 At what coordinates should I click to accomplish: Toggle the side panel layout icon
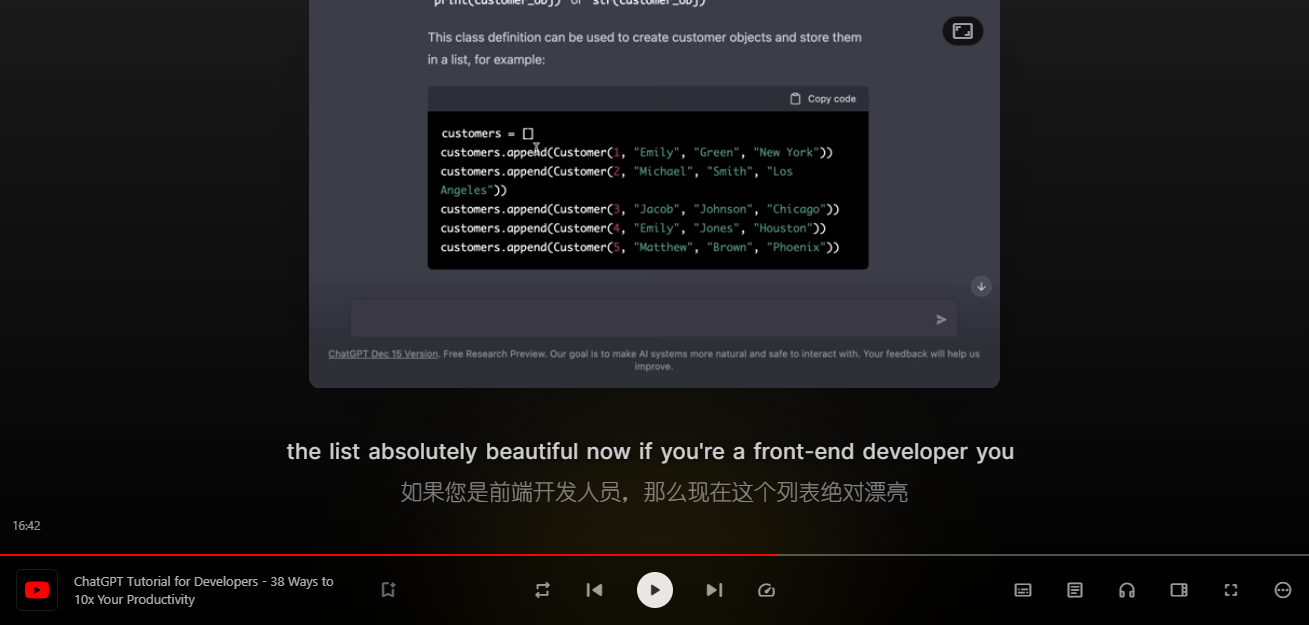(1179, 590)
